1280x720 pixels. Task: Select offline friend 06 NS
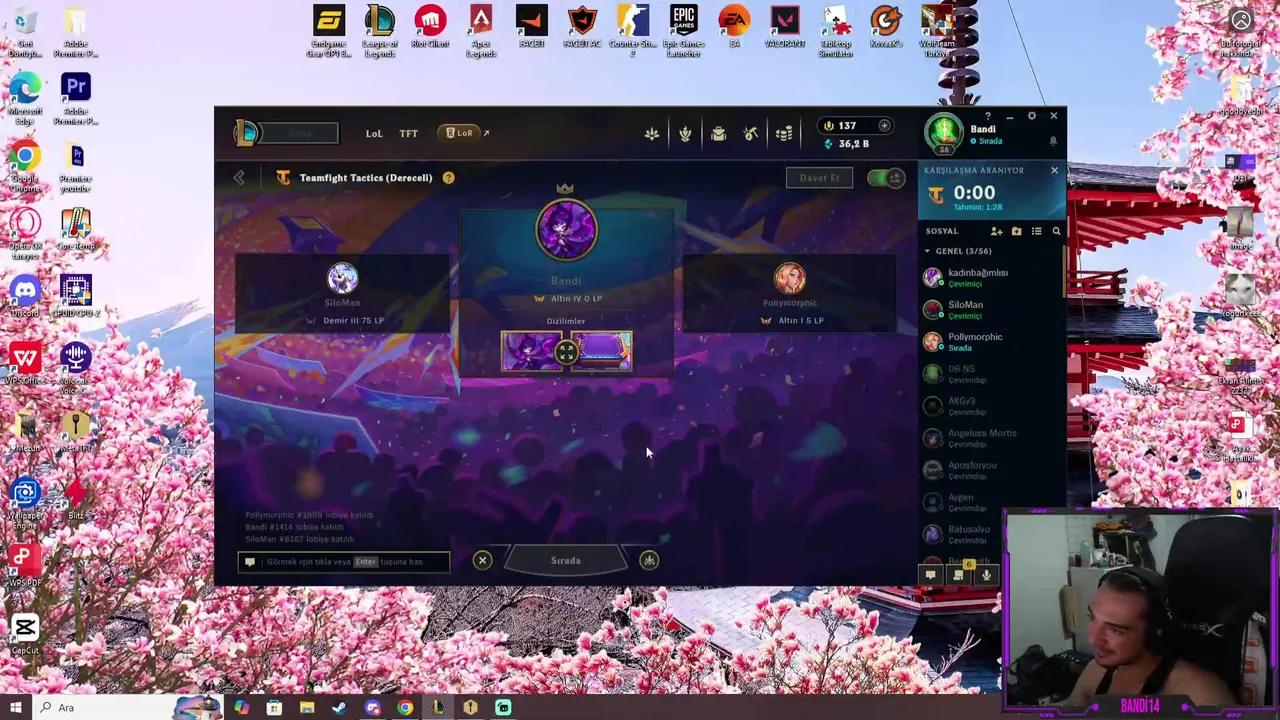pyautogui.click(x=992, y=373)
